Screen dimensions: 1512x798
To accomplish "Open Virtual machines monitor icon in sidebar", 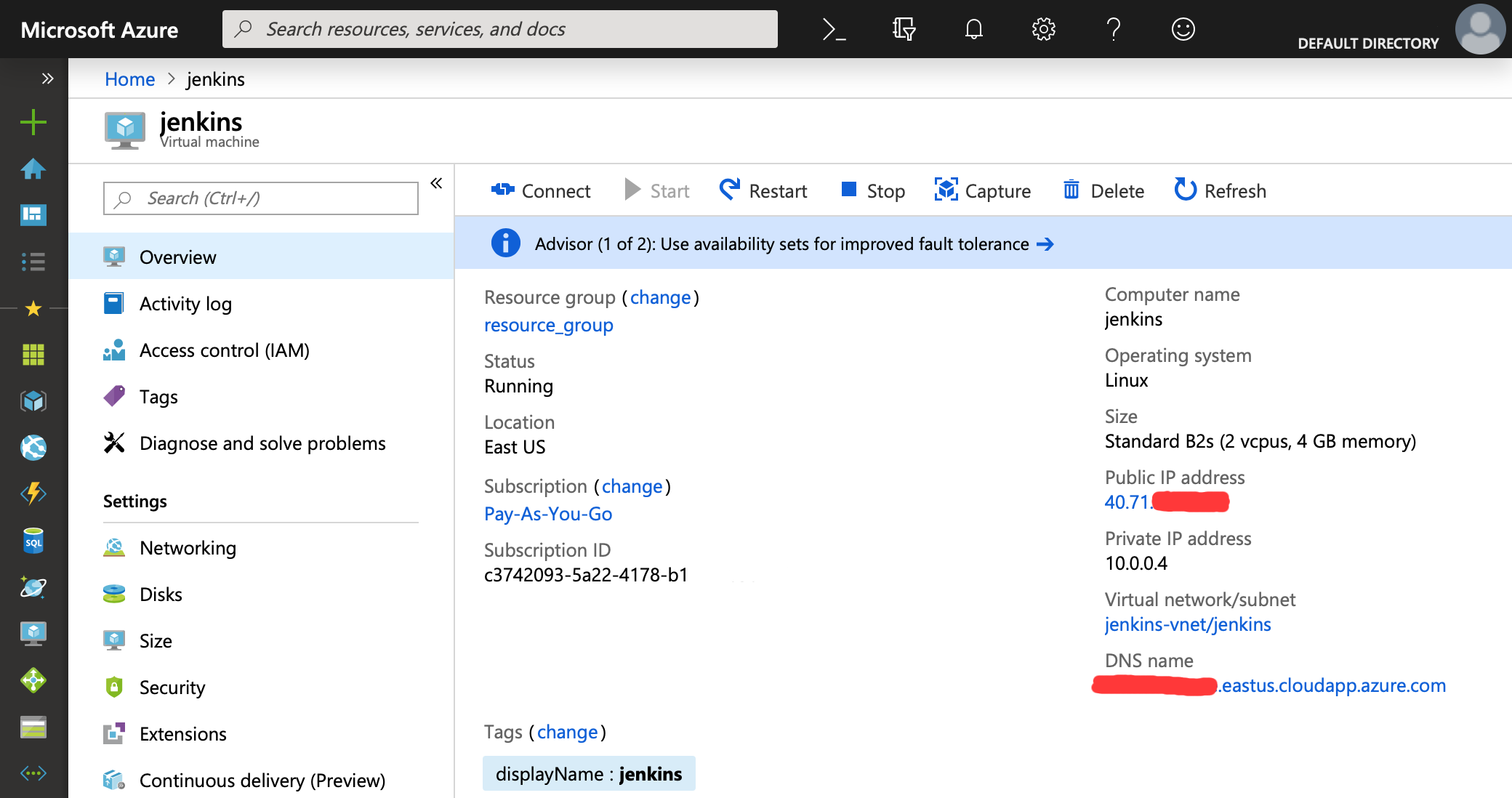I will 33,634.
